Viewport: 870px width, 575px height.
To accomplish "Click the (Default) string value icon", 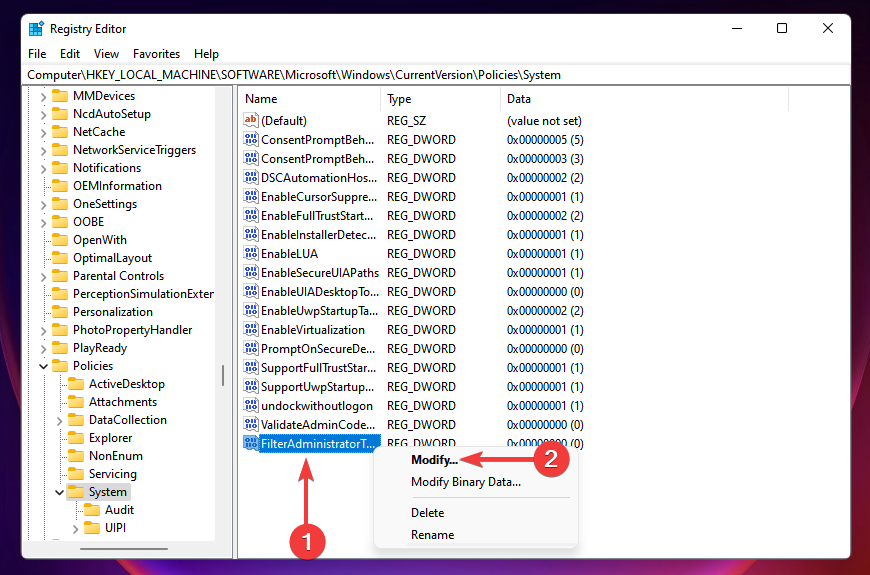I will click(x=251, y=120).
